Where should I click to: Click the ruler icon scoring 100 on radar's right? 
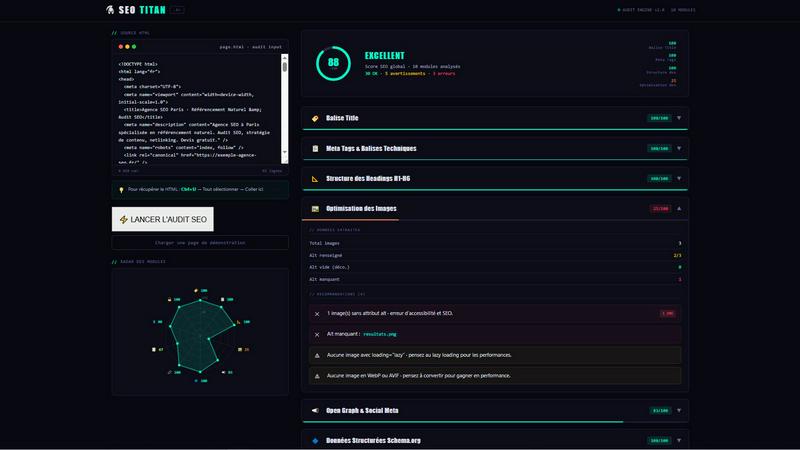(x=238, y=322)
